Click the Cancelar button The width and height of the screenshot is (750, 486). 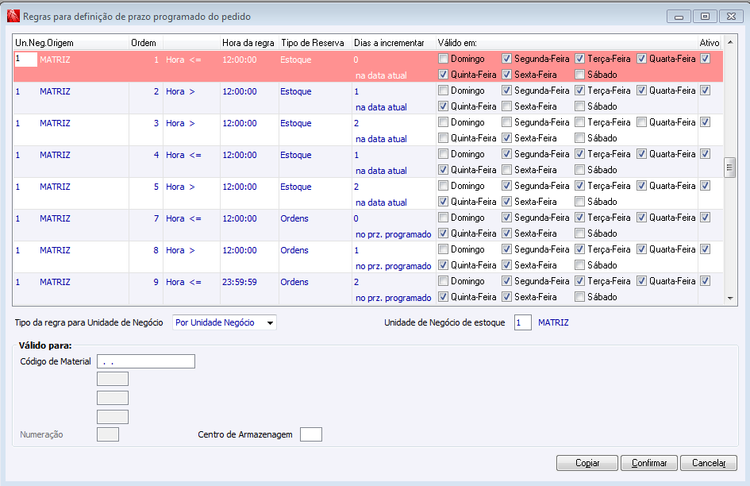[708, 463]
